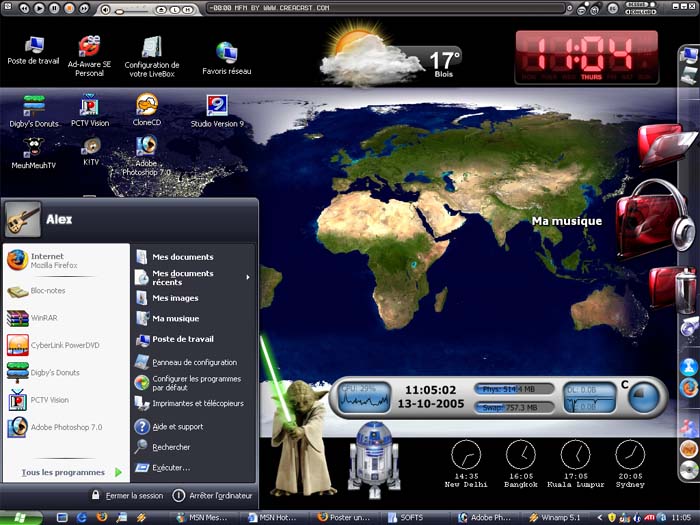Click the red digital clock widget
700x525 pixels.
[x=587, y=57]
